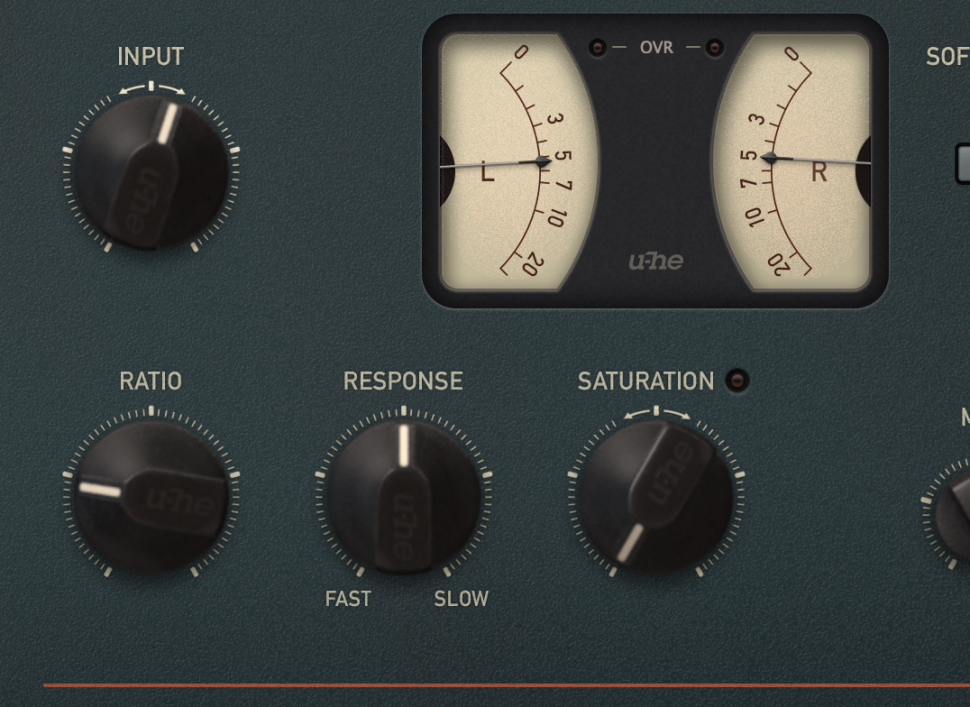
Task: Click the partially visible switch below SOF label
Action: 963,164
